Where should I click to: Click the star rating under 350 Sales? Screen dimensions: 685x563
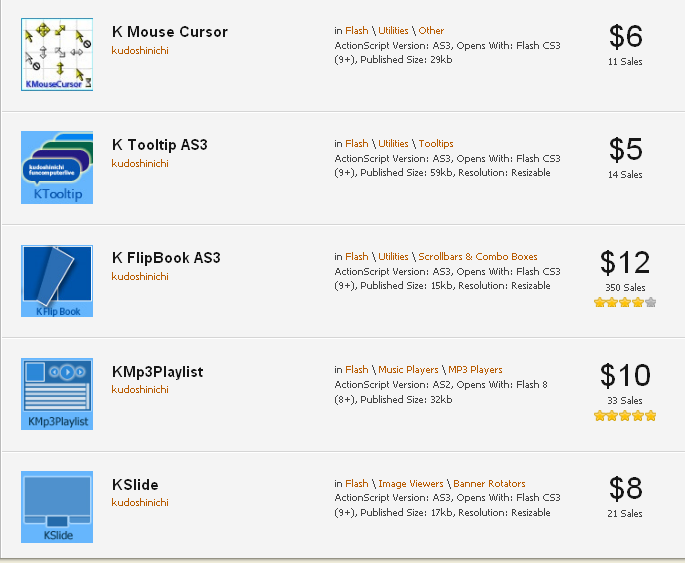(x=625, y=302)
